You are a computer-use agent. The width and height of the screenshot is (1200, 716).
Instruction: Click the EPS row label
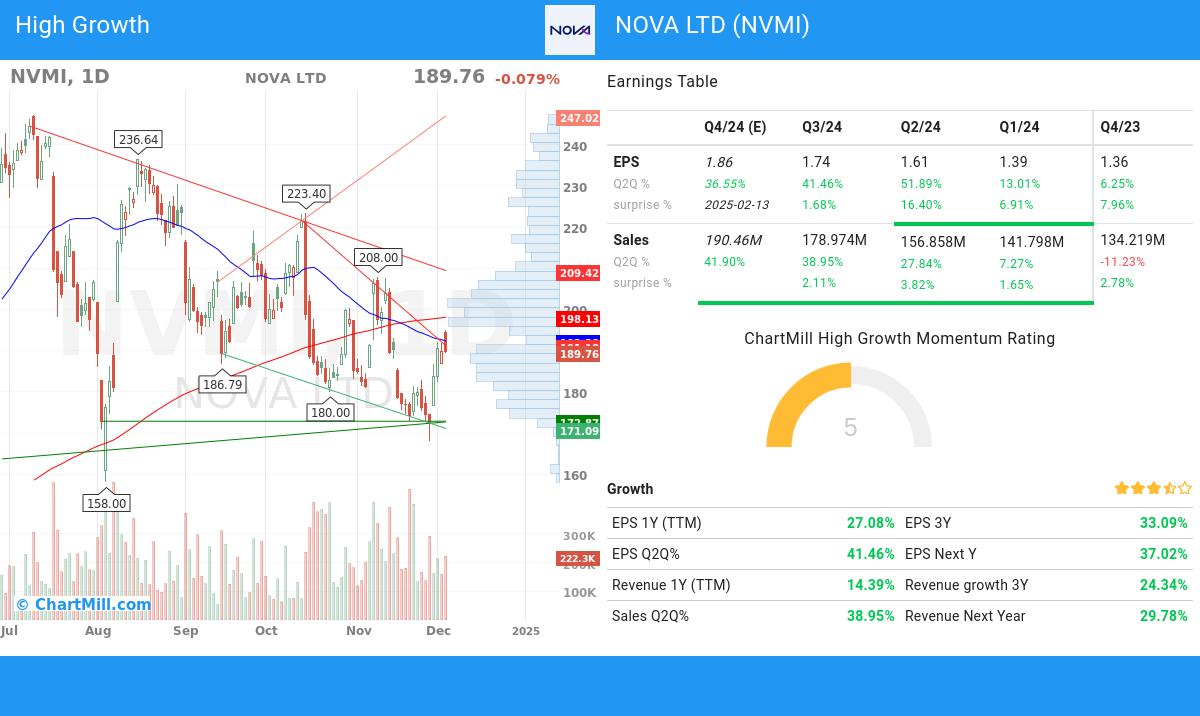[626, 162]
